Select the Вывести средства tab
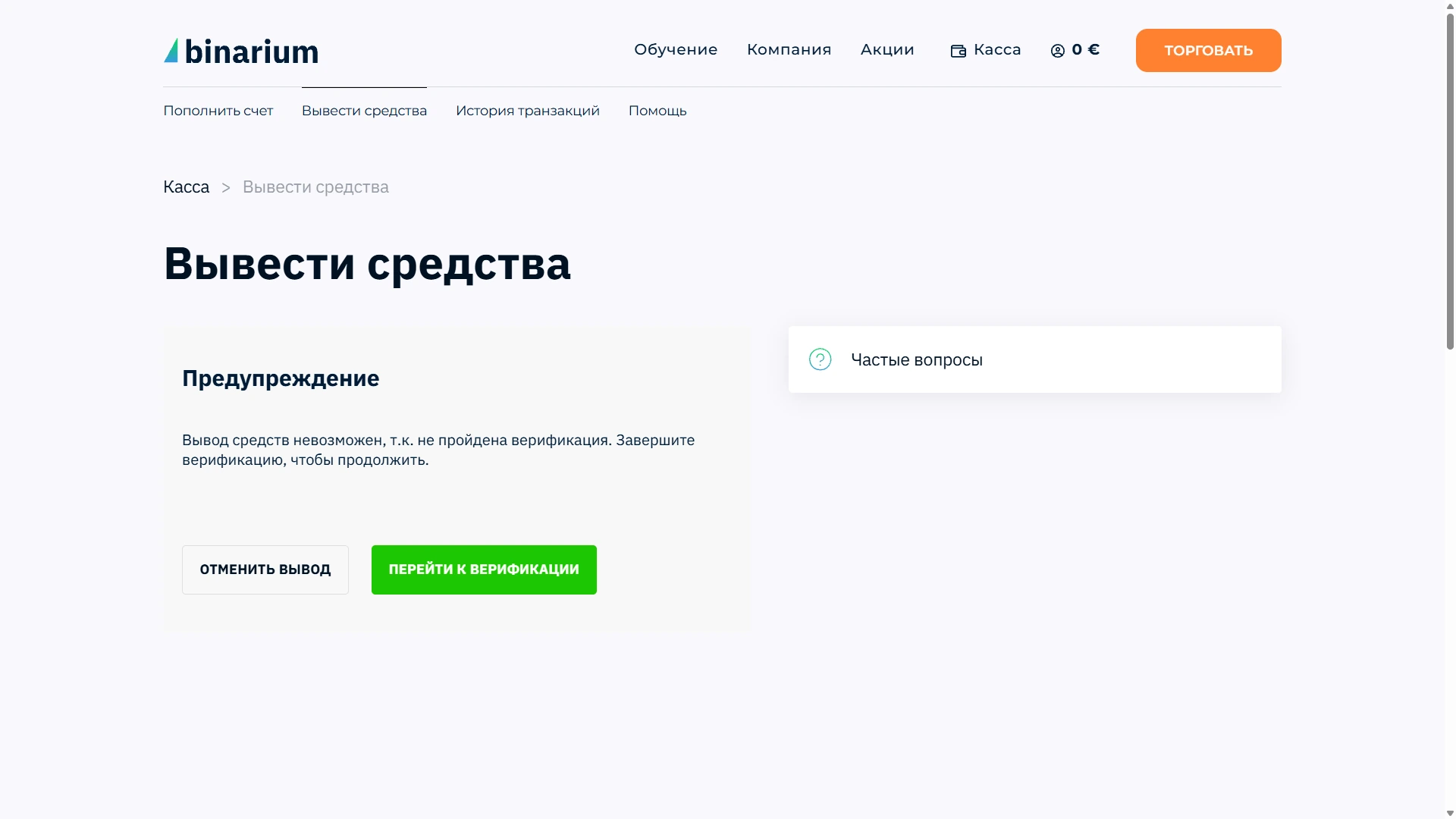Screen dimensions: 1456x819 coord(364,111)
